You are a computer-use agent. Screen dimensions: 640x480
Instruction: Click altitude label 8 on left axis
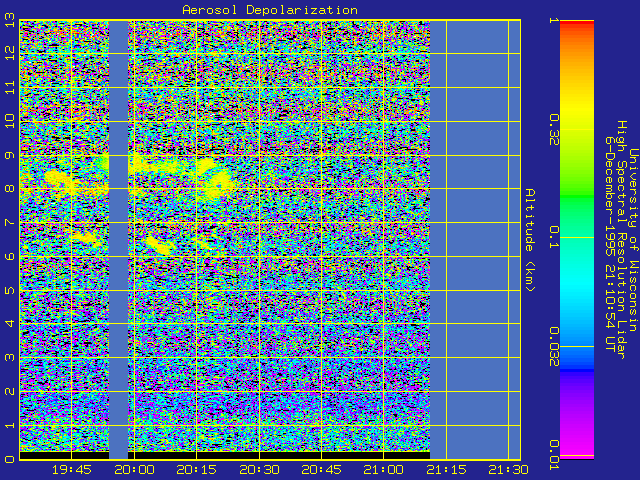[x=9, y=189]
